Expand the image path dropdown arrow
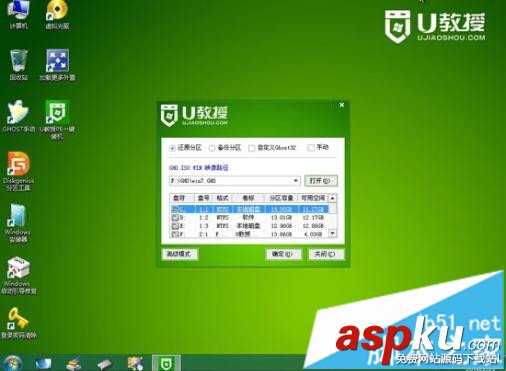 point(296,181)
